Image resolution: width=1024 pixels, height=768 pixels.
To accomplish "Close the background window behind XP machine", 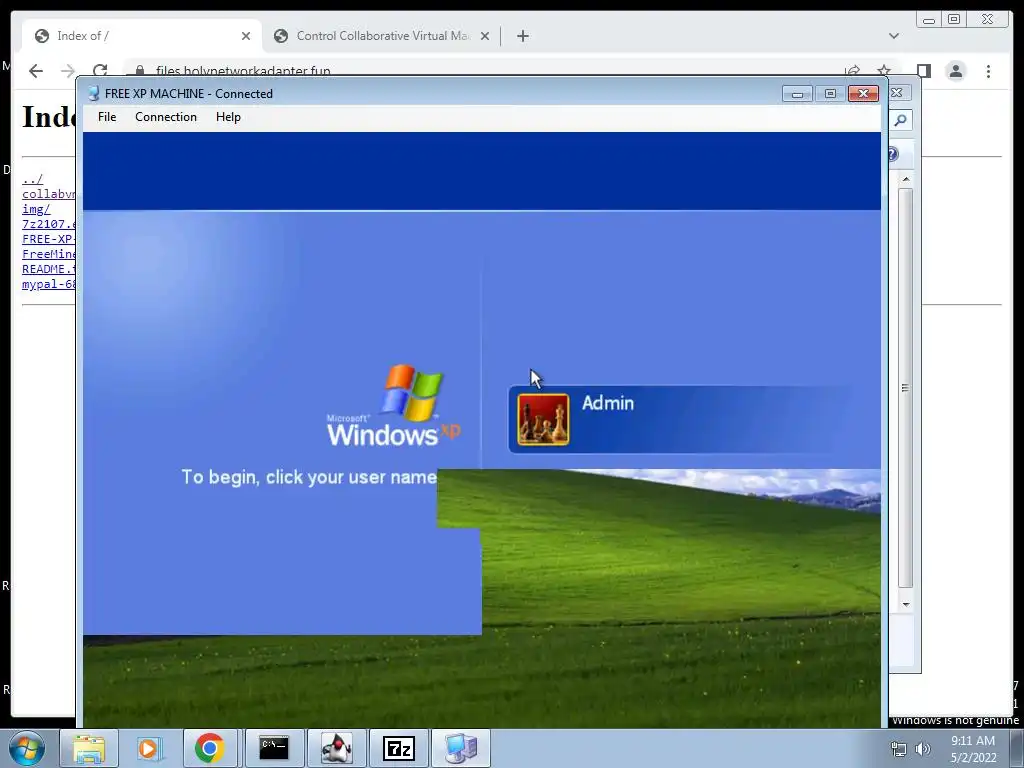I will 897,93.
